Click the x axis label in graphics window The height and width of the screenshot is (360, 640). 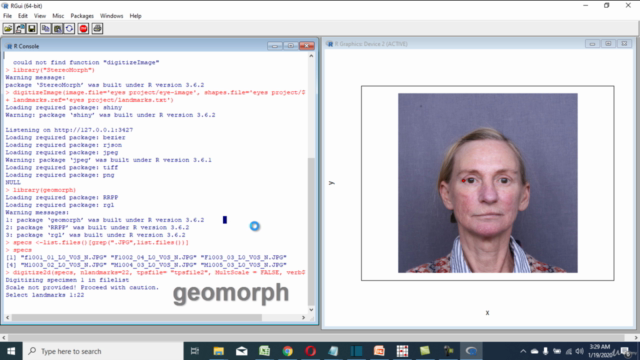487,313
